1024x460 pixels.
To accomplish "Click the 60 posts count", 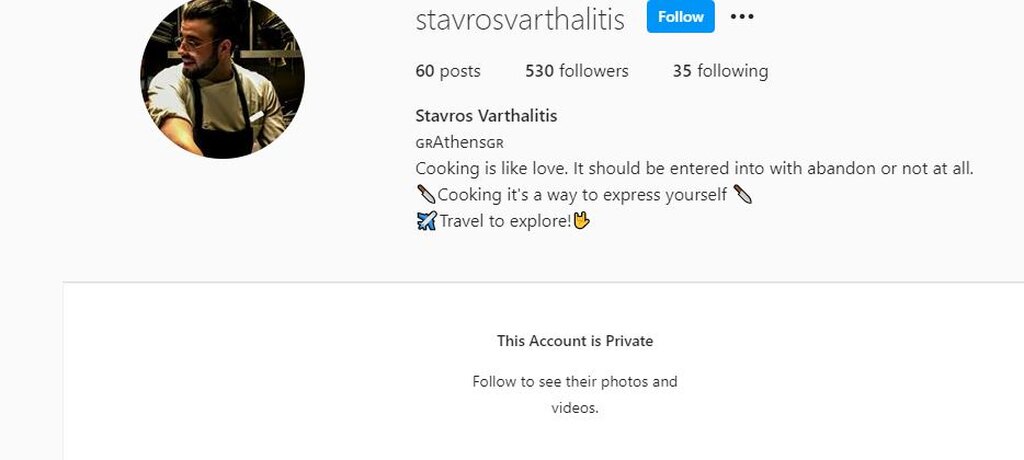I will [448, 71].
